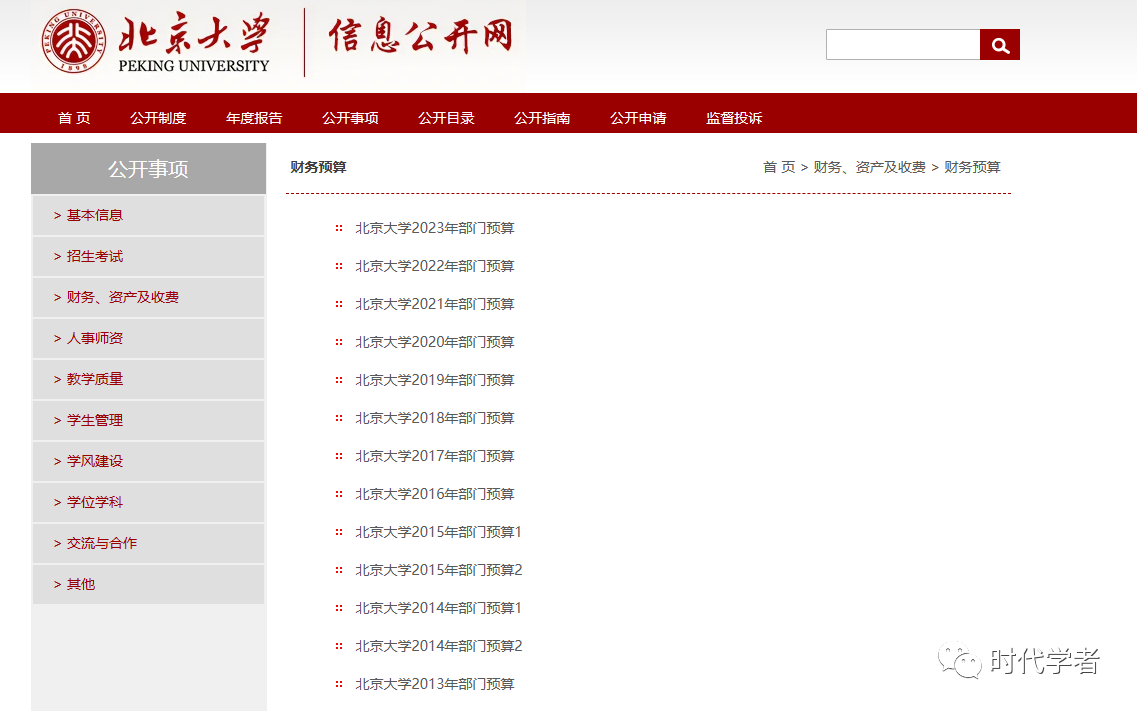This screenshot has width=1137, height=711.
Task: Click the 财务预算 breadcrumb at the end
Action: pyautogui.click(x=972, y=167)
